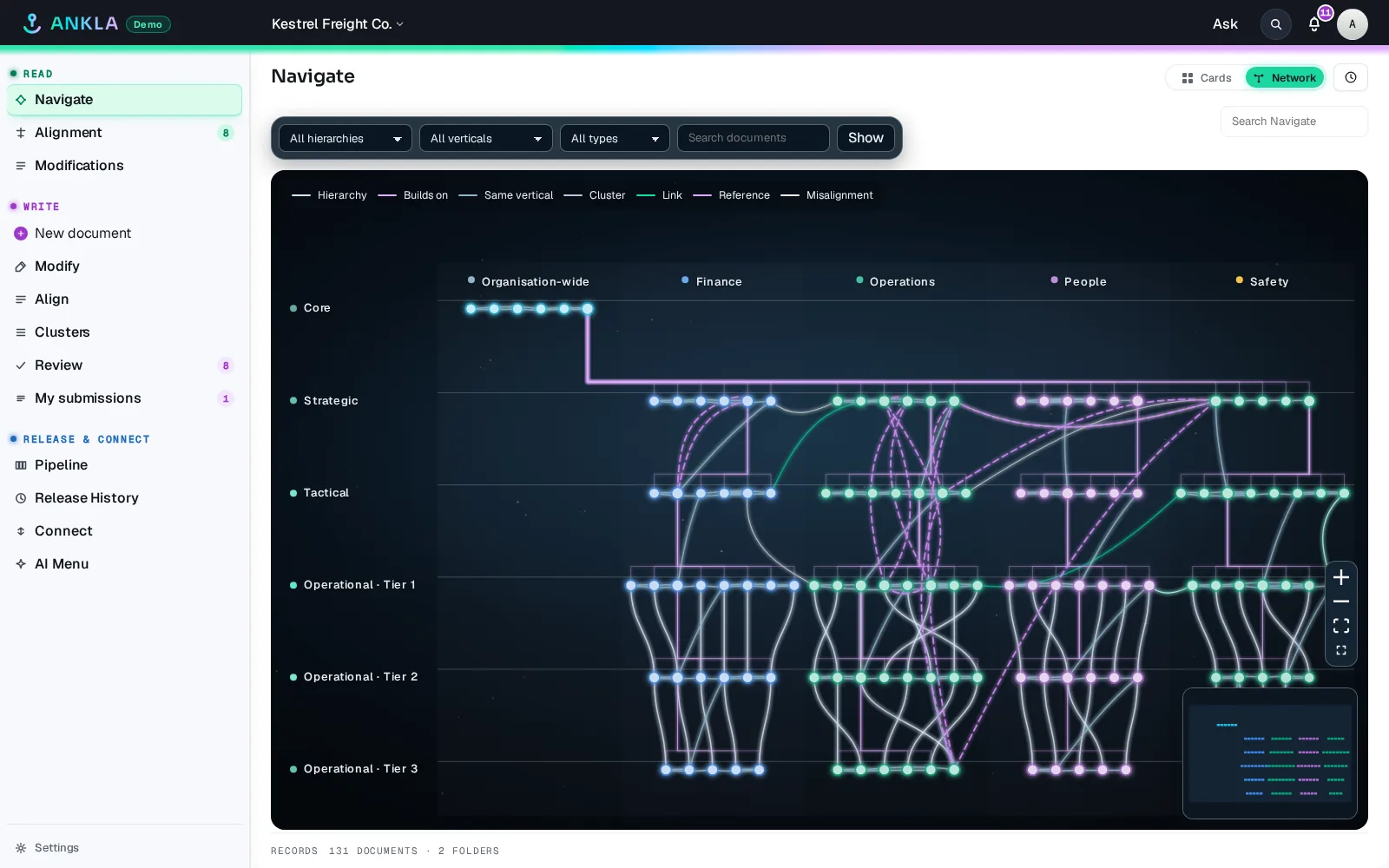Image resolution: width=1389 pixels, height=868 pixels.
Task: Click the Search Navigate field
Action: (x=1294, y=122)
